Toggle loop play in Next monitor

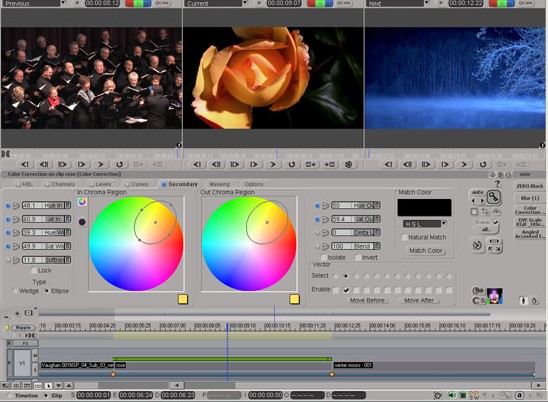(483, 164)
